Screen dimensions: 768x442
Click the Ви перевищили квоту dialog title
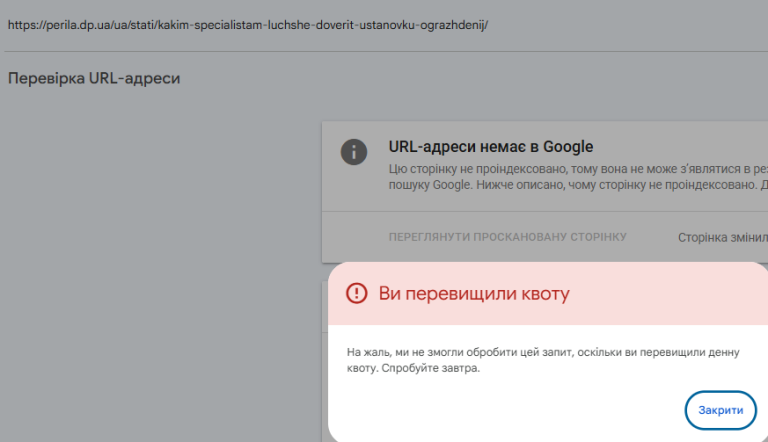474,294
